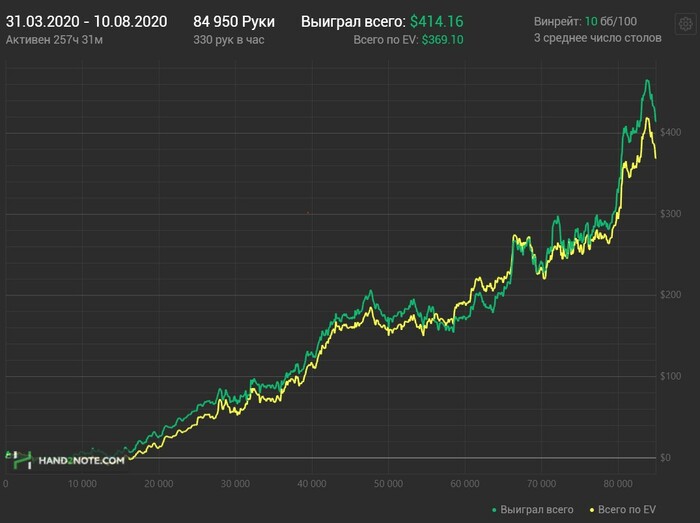Click the 70 000 x-axis label
Viewport: 700px width, 523px height.
click(542, 484)
